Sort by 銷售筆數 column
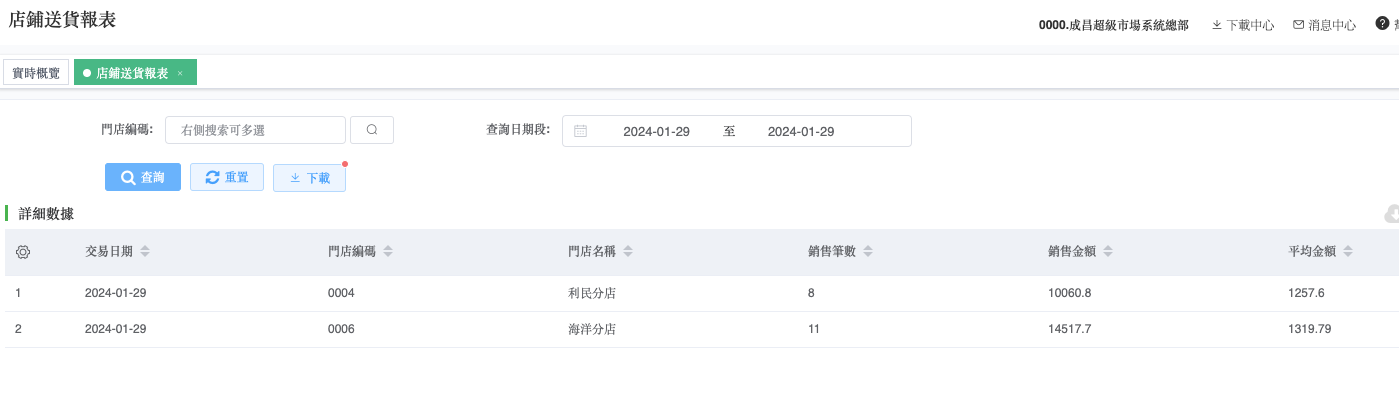This screenshot has height=413, width=1399. point(868,252)
